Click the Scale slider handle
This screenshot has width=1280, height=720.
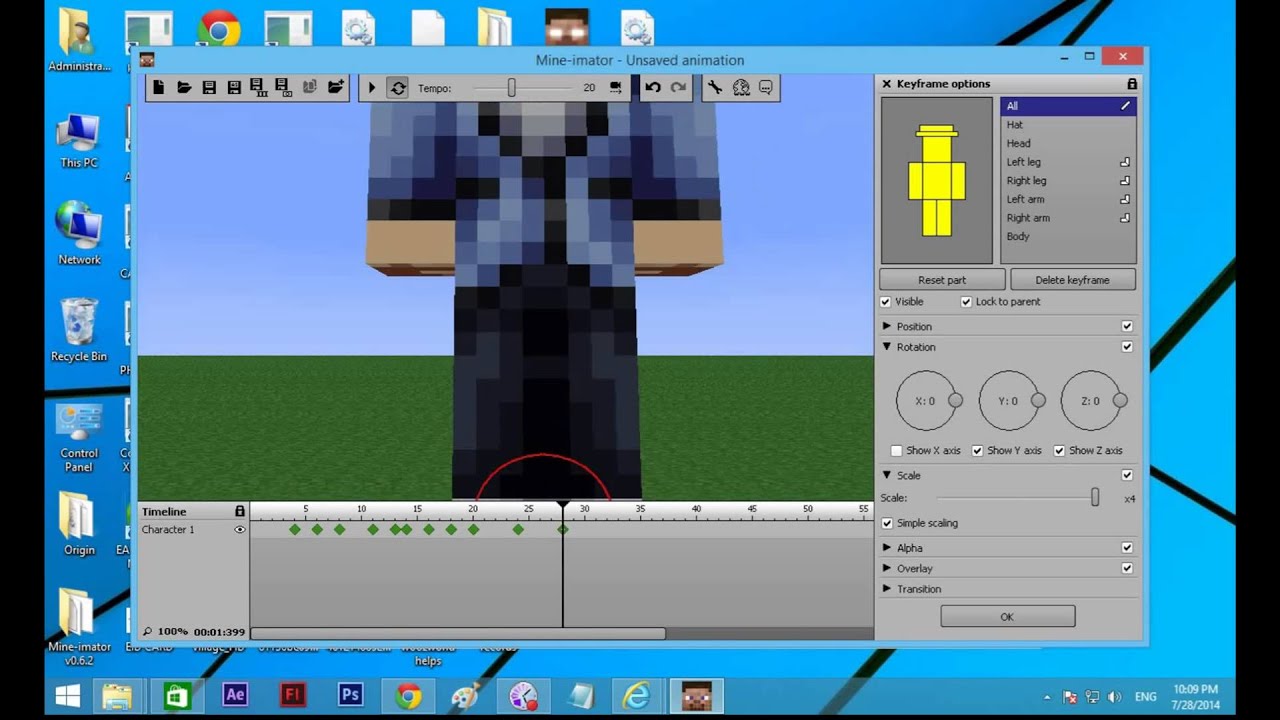point(1095,497)
